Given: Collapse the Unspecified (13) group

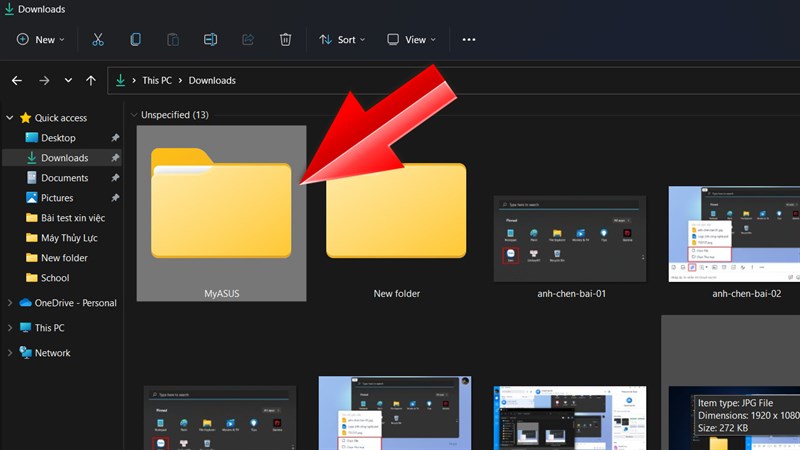Looking at the screenshot, I should click(134, 115).
